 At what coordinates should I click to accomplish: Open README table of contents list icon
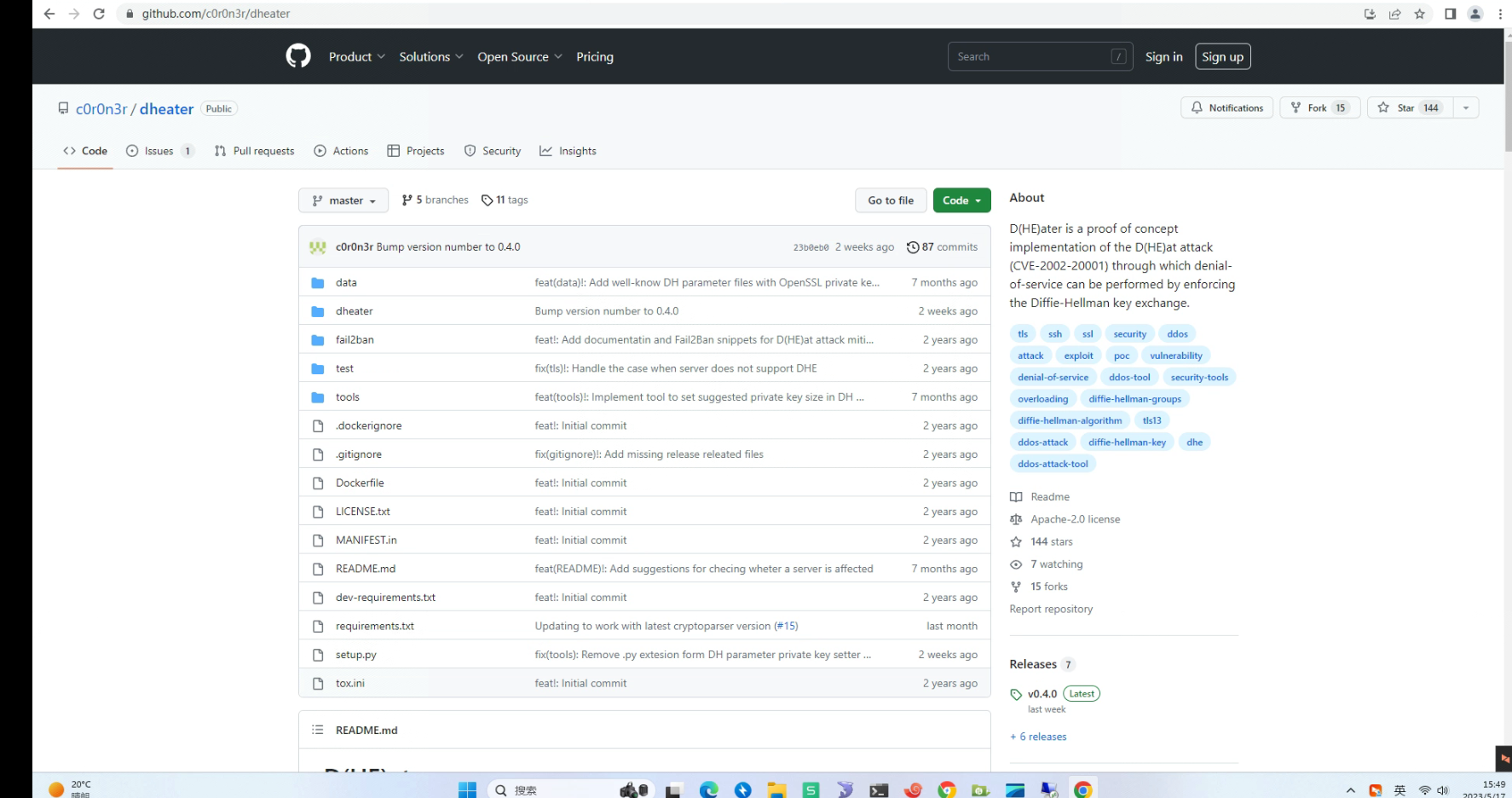(318, 731)
